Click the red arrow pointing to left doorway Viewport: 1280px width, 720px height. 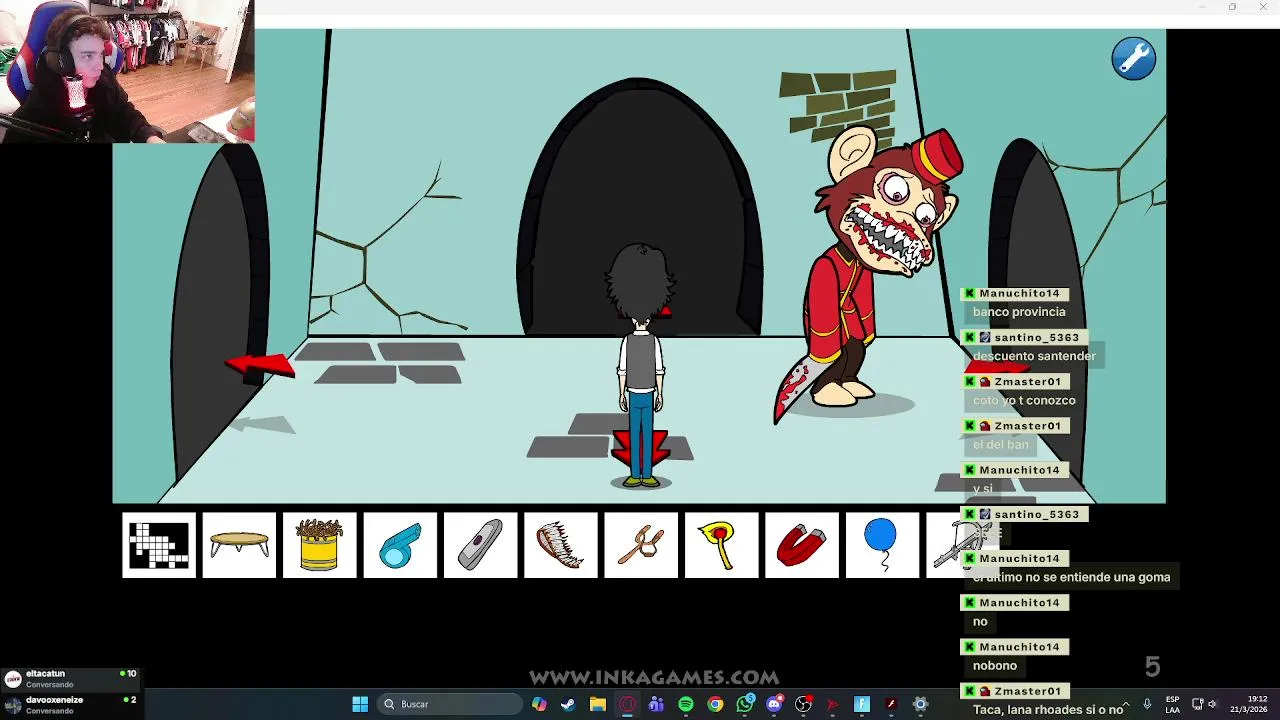tap(260, 365)
